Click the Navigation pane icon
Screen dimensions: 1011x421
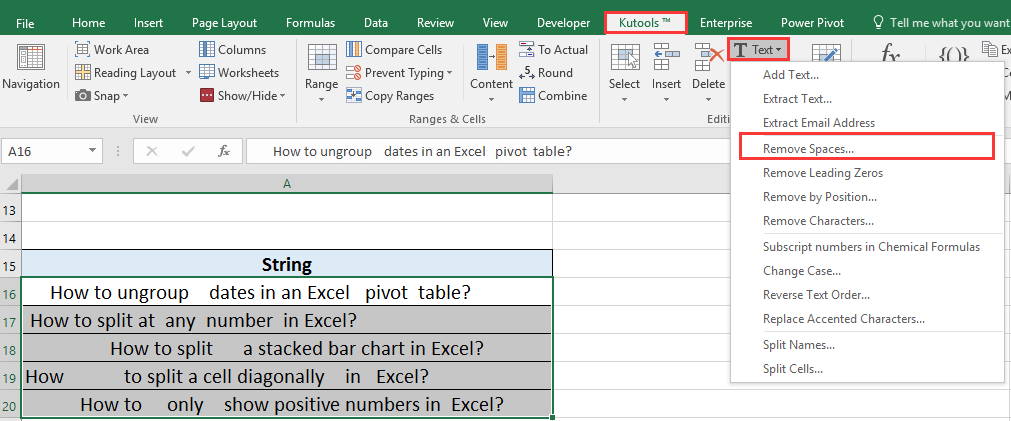[30, 60]
